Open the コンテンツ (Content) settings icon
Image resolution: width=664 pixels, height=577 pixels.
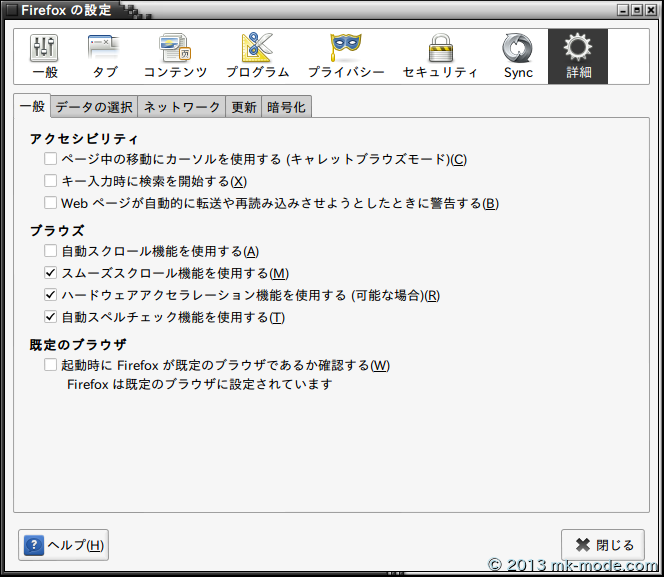tap(175, 56)
